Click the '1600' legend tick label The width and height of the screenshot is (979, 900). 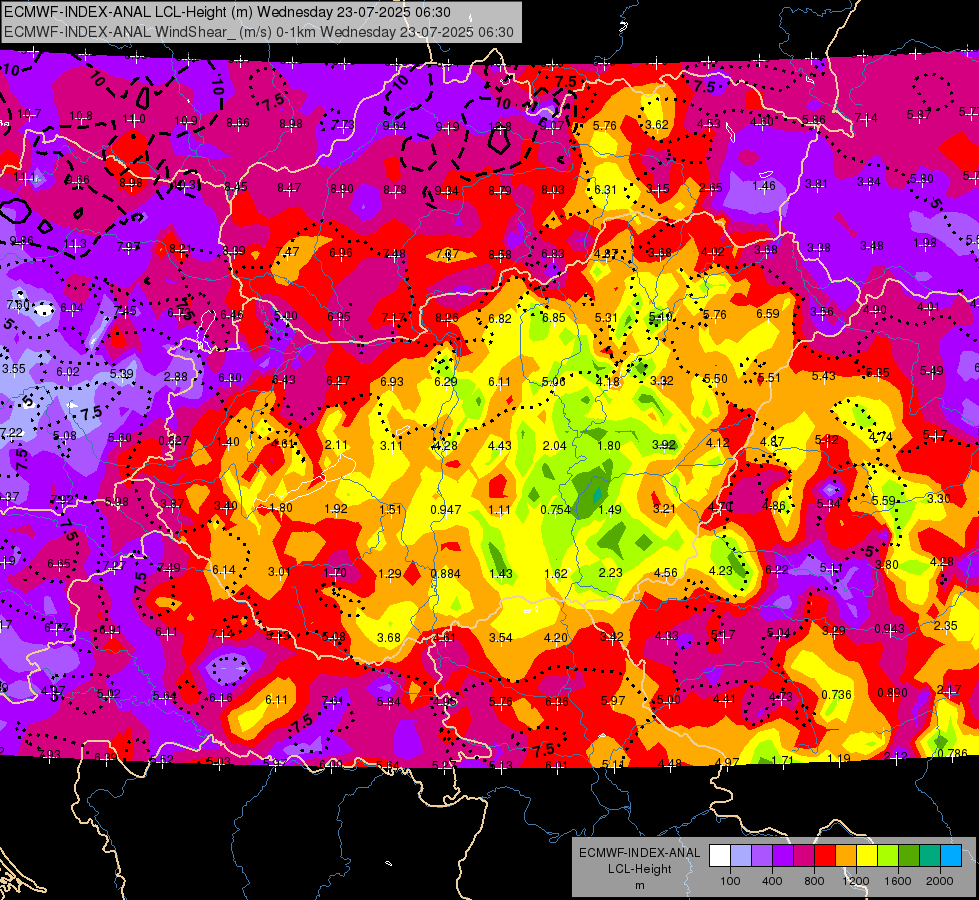coord(897,881)
